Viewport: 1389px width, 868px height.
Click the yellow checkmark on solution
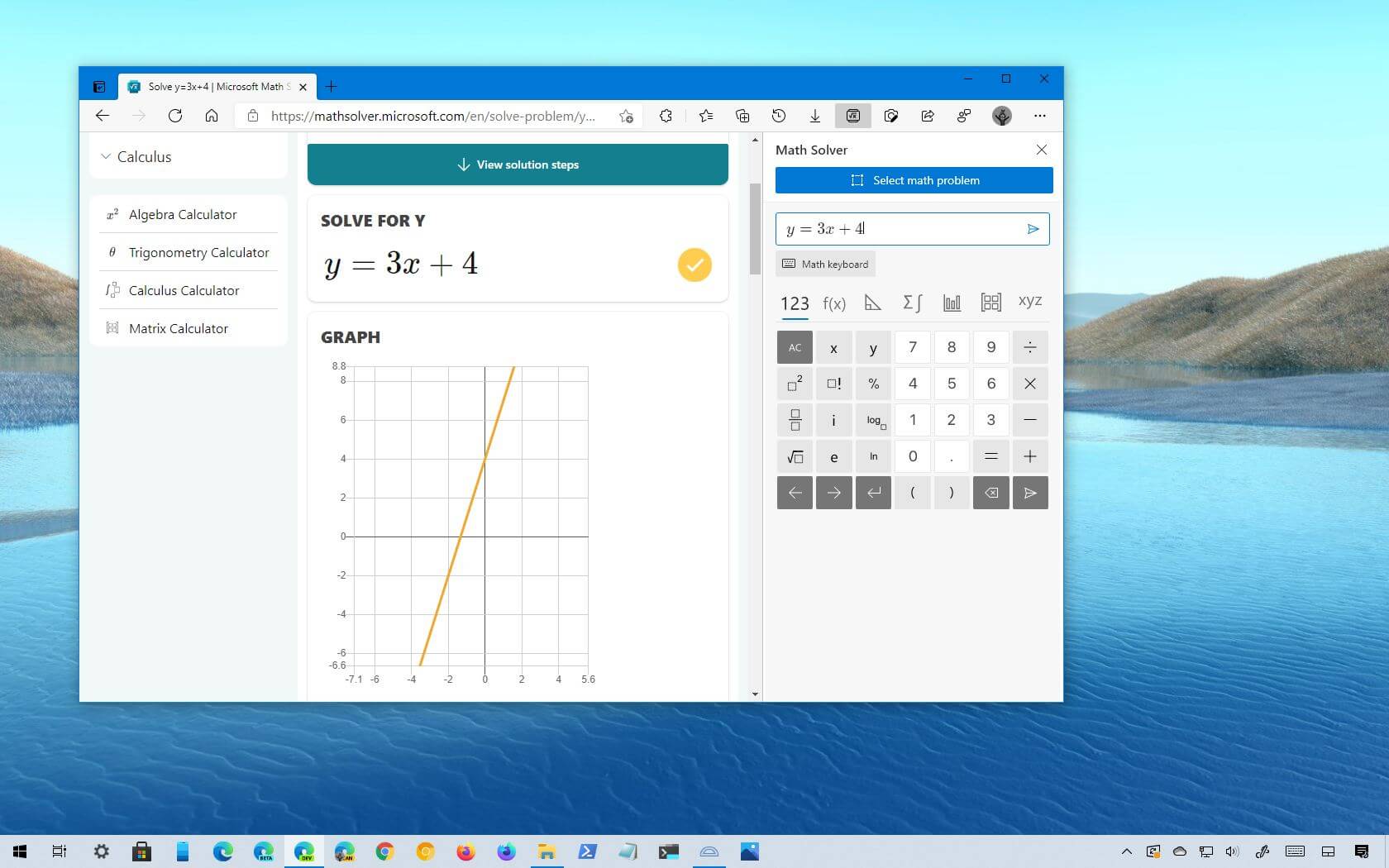(694, 265)
